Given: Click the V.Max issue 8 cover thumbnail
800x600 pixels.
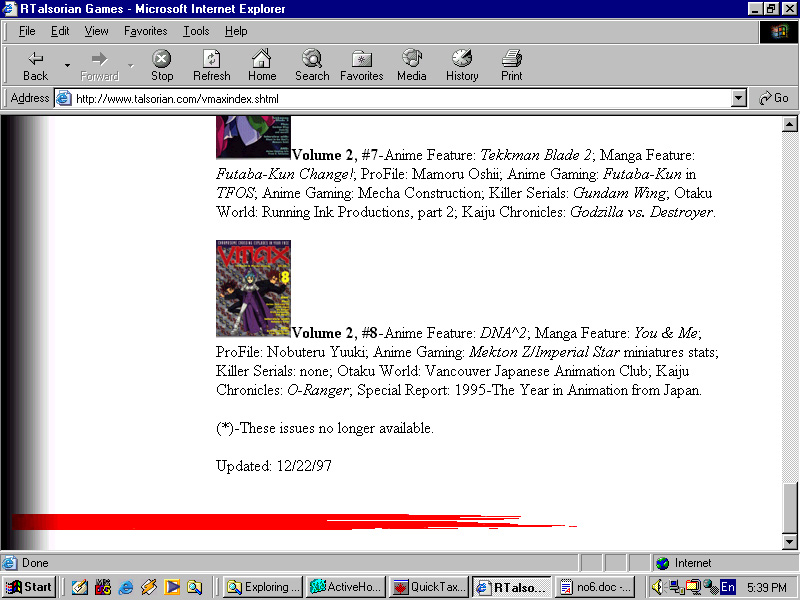Looking at the screenshot, I should (253, 288).
